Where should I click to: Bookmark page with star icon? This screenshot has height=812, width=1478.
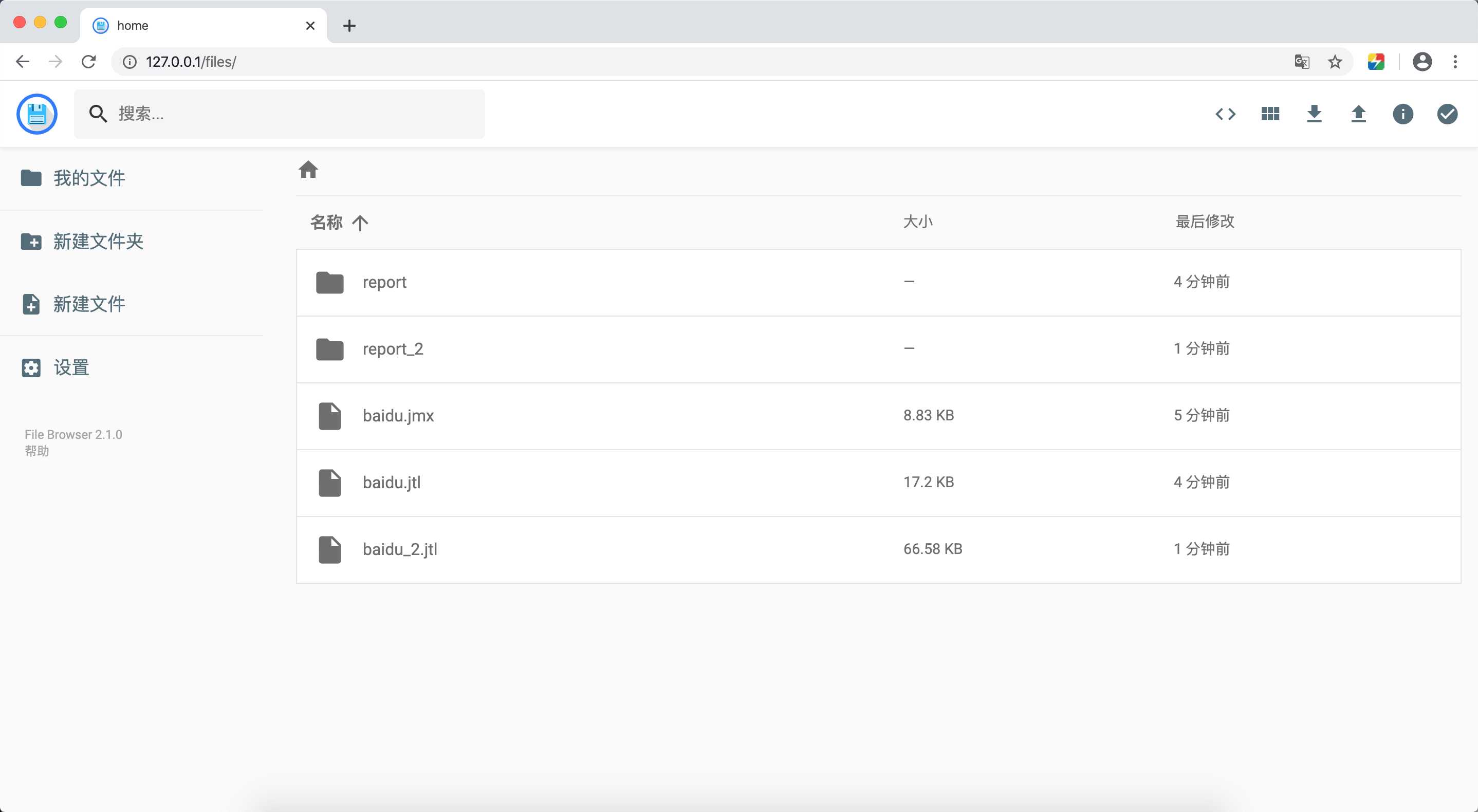tap(1335, 61)
